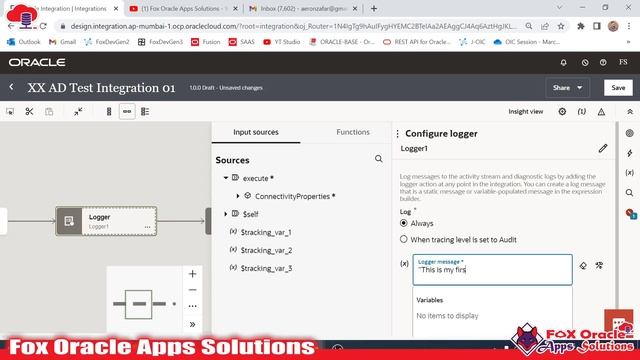The width and height of the screenshot is (640, 360).
Task: Show more bookmarks with the chevron
Action: (x=628, y=42)
